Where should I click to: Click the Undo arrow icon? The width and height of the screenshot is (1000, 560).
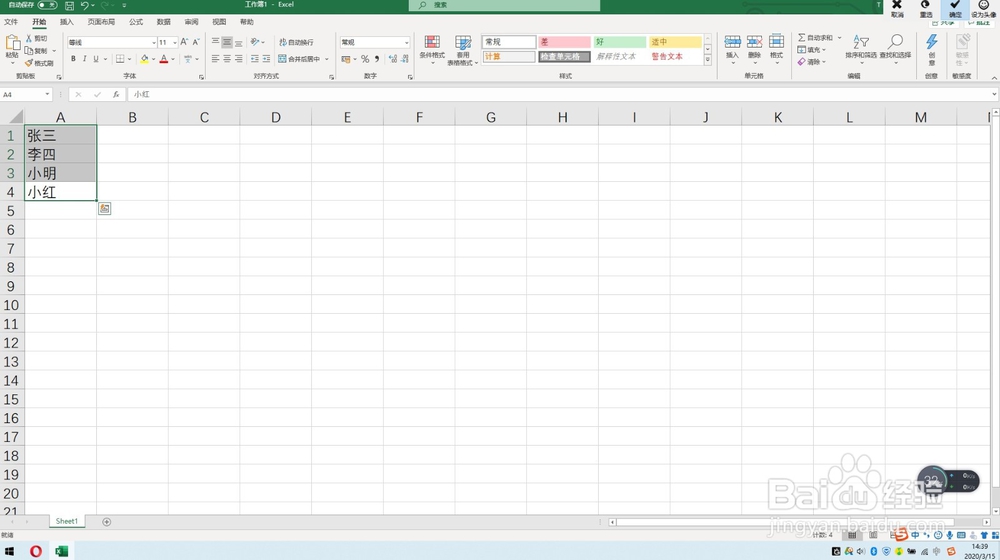84,5
